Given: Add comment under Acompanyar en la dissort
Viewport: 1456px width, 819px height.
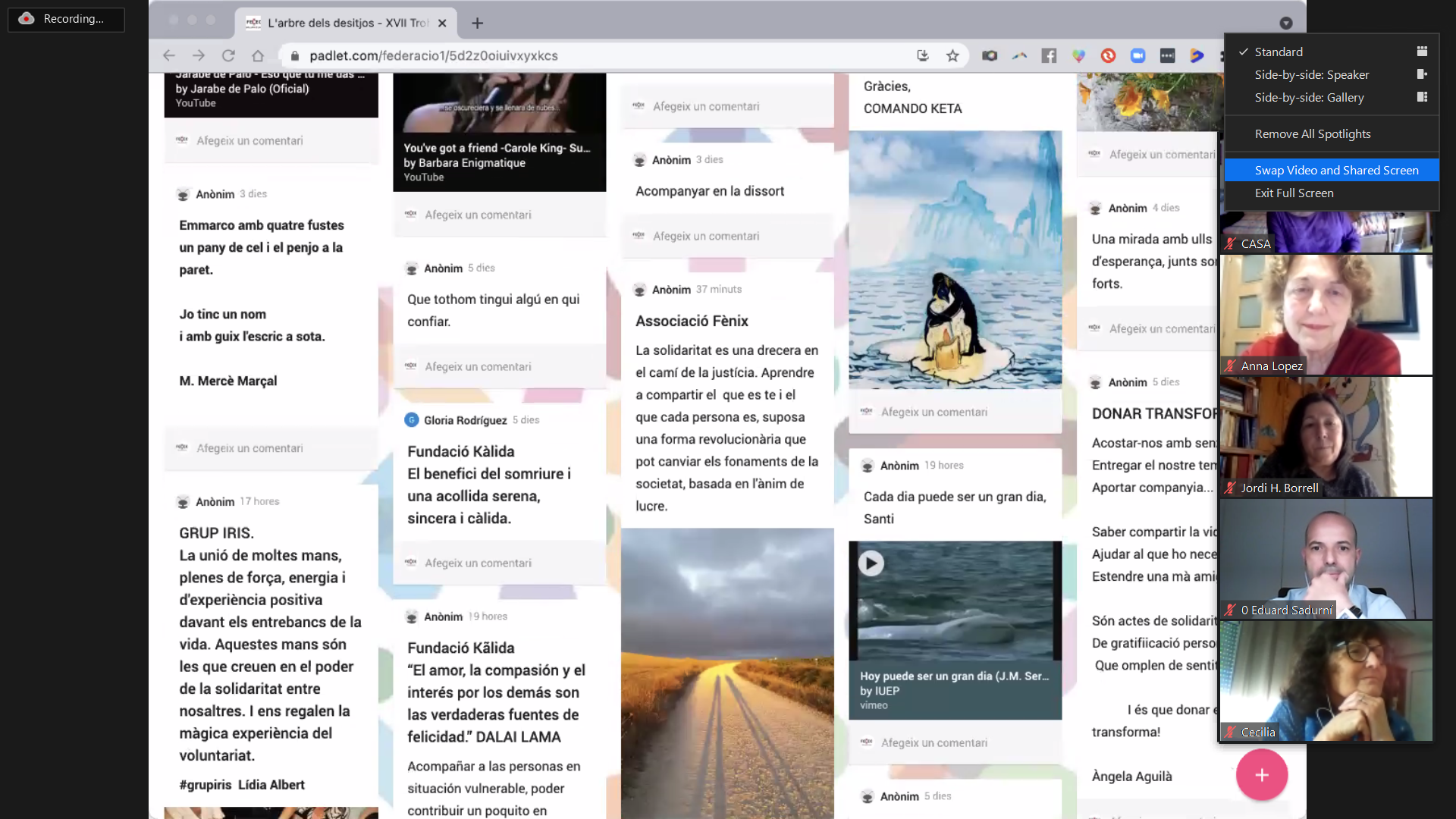Looking at the screenshot, I should coord(727,236).
